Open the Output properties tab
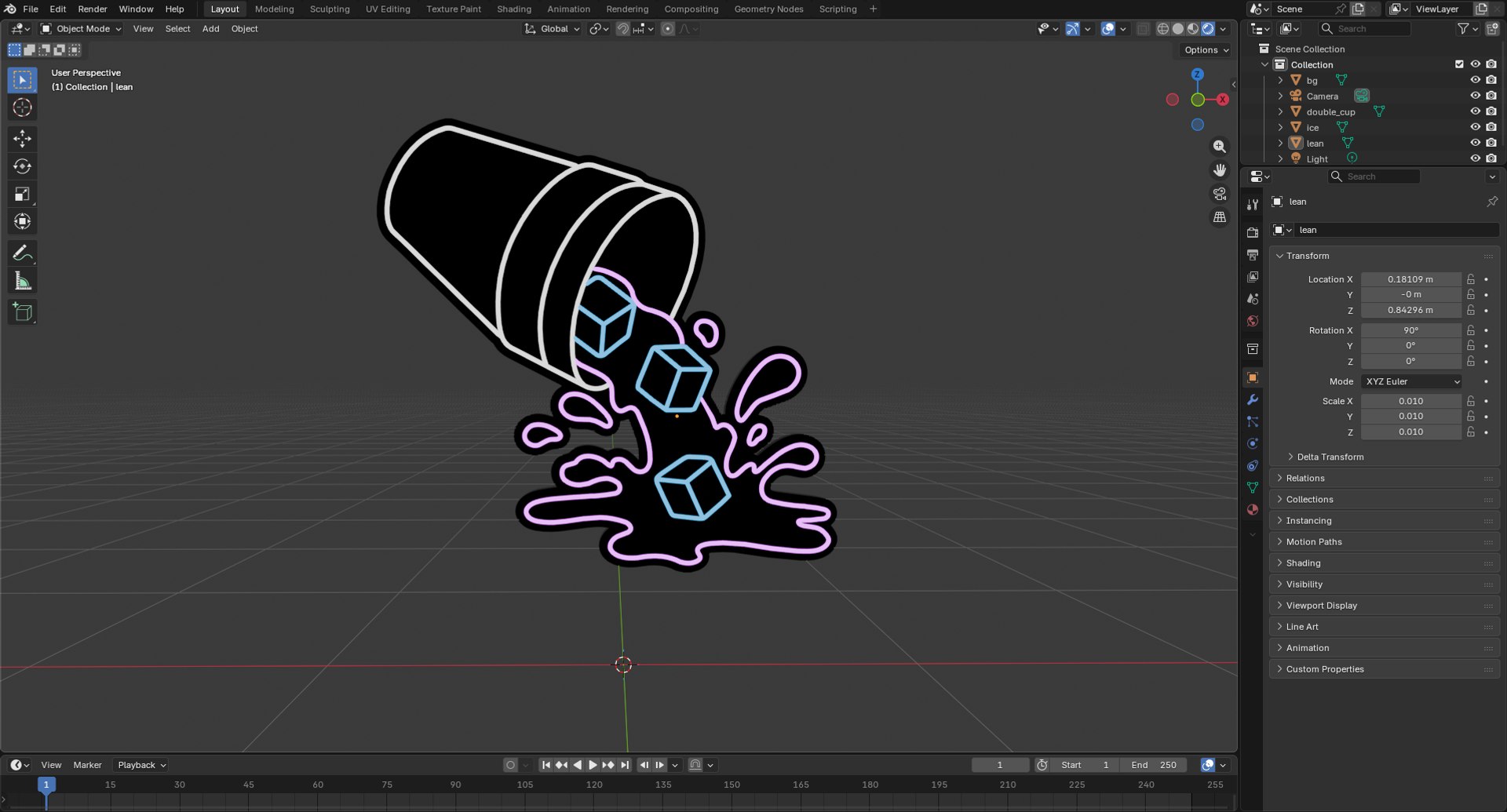The image size is (1507, 812). pyautogui.click(x=1253, y=255)
